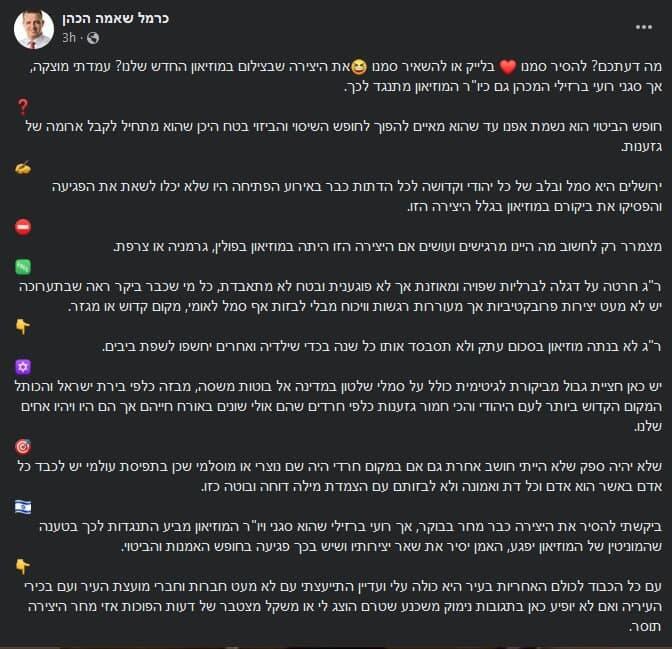Click the purple Star of David emoji
Image resolution: width=672 pixels, height=649 pixels.
[23, 367]
